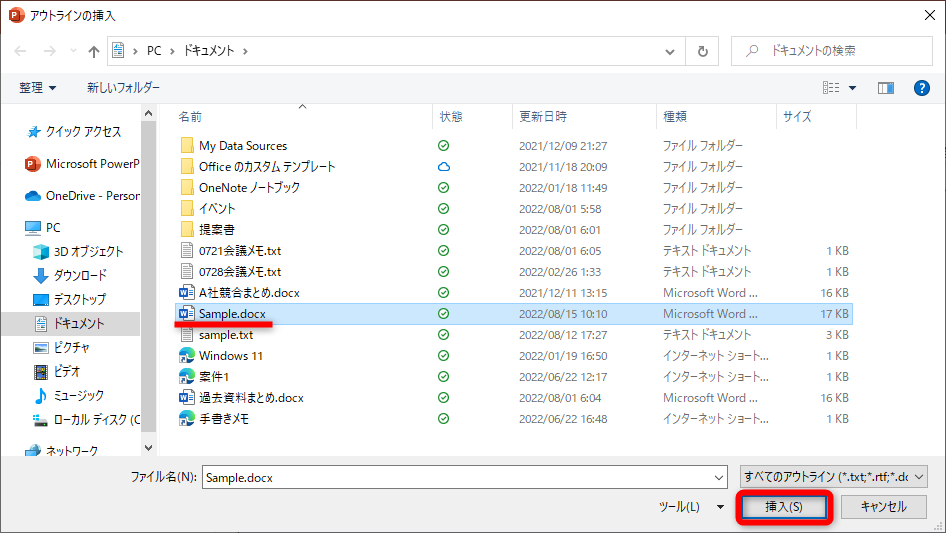Viewport: 946px width, 533px height.
Task: Select the 0728会議メモ.txt file
Action: [240, 272]
